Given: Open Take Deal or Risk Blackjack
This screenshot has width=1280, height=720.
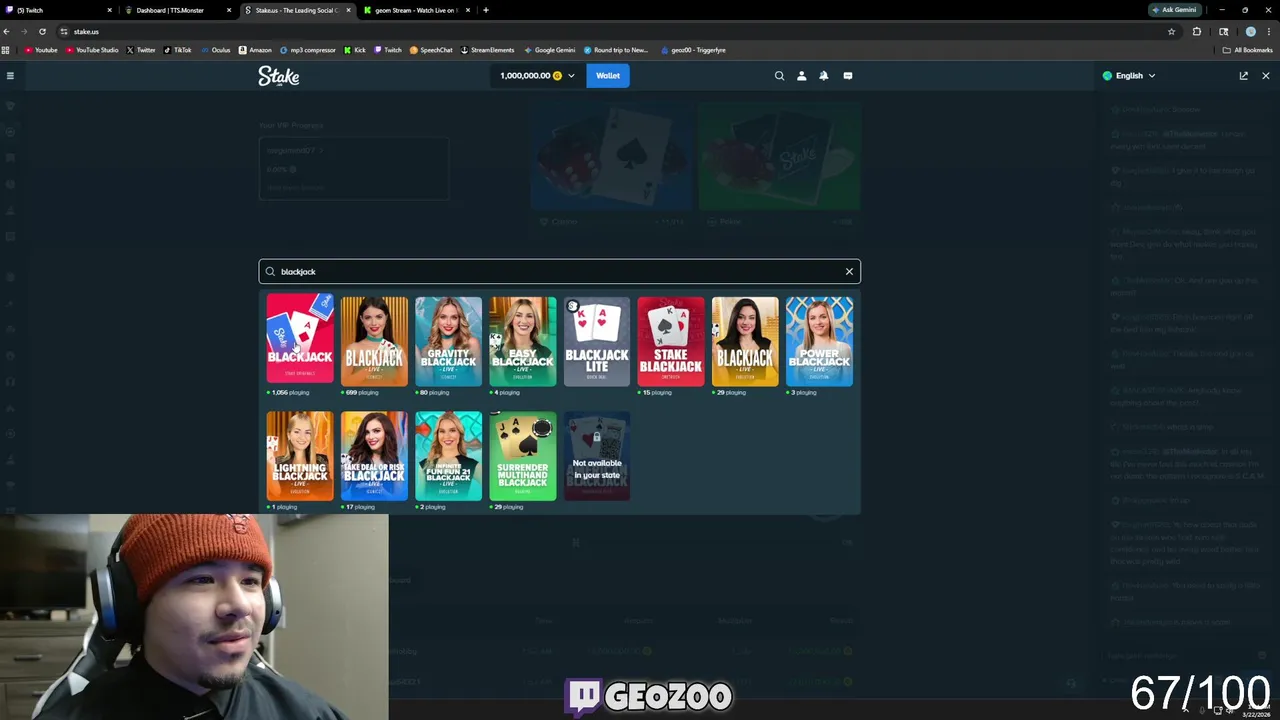Looking at the screenshot, I should pyautogui.click(x=374, y=455).
